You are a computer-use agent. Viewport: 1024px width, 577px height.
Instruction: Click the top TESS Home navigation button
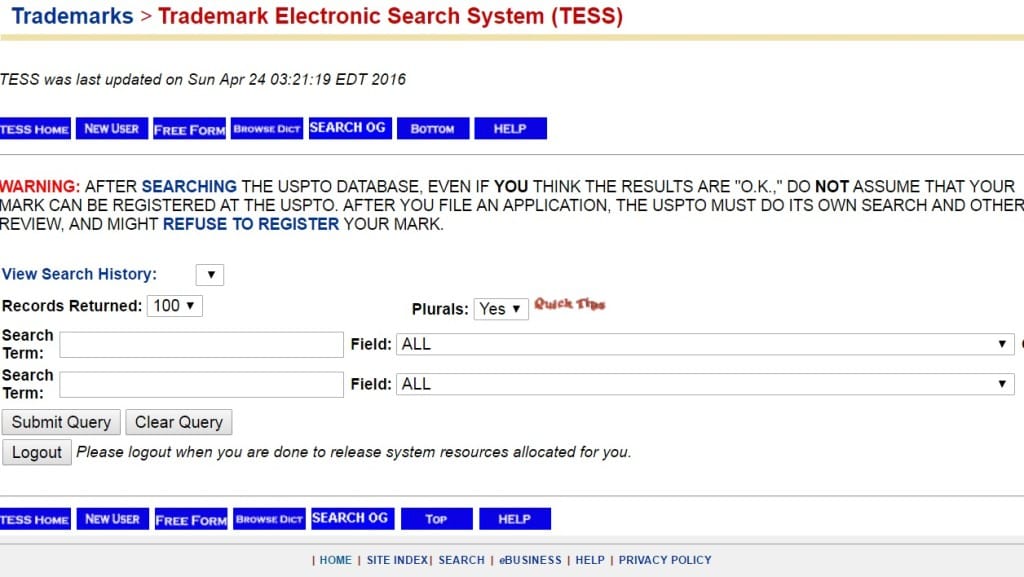tap(35, 129)
